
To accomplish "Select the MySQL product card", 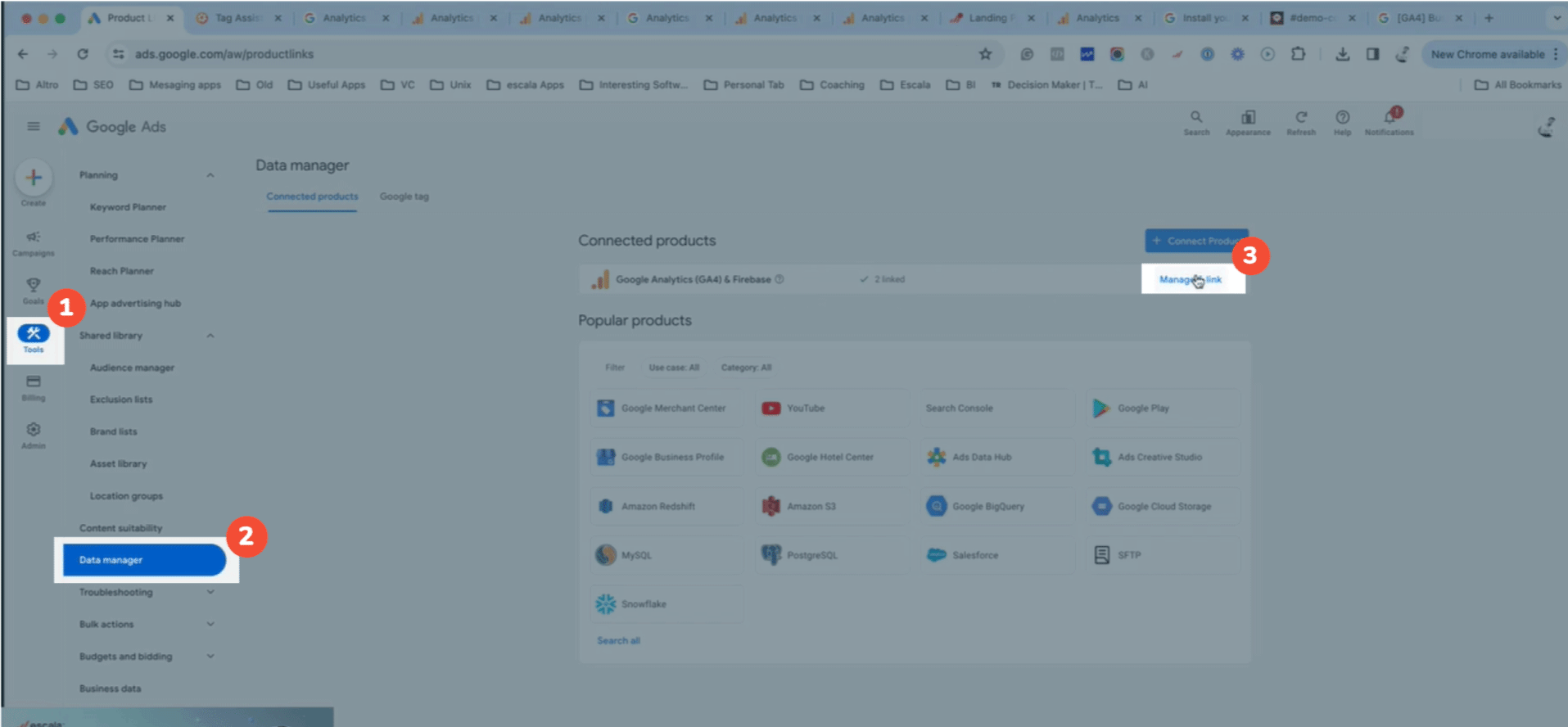I will point(666,555).
